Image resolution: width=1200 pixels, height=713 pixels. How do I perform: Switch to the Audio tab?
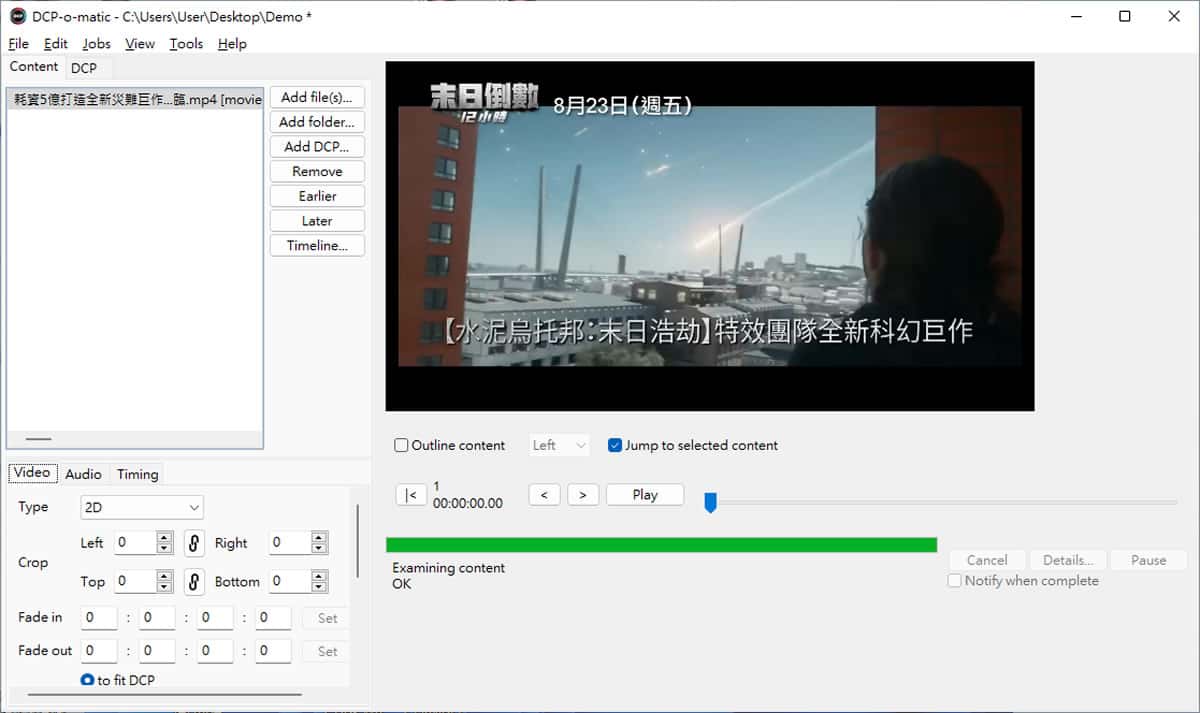tap(84, 474)
